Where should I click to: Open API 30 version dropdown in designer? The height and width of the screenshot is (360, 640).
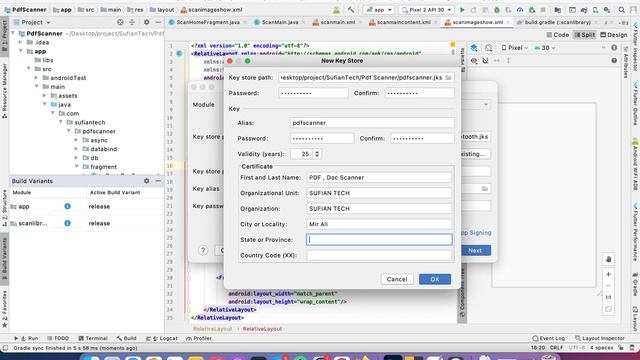click(545, 48)
